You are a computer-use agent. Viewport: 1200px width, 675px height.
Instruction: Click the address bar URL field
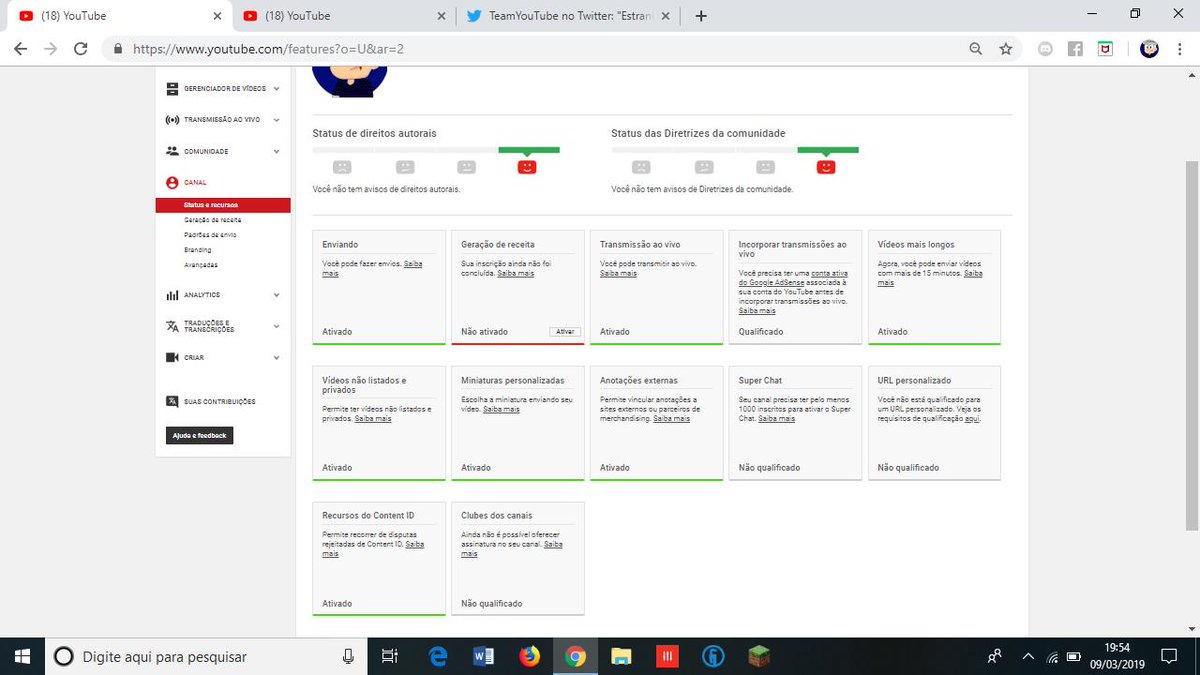(540, 48)
